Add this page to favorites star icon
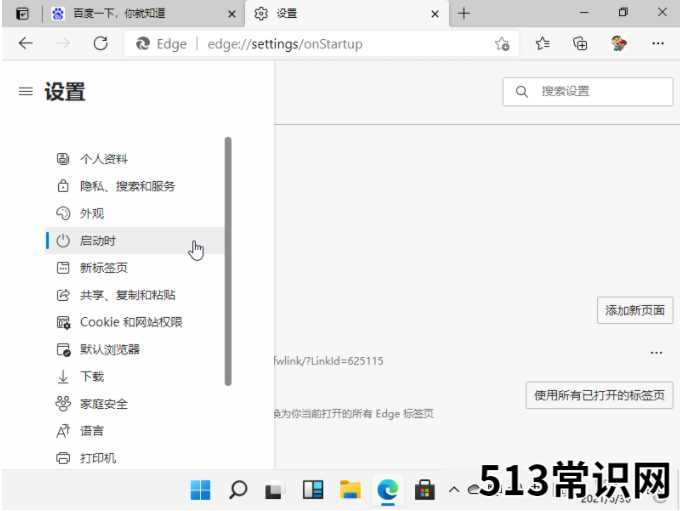The width and height of the screenshot is (680, 511). pos(502,44)
